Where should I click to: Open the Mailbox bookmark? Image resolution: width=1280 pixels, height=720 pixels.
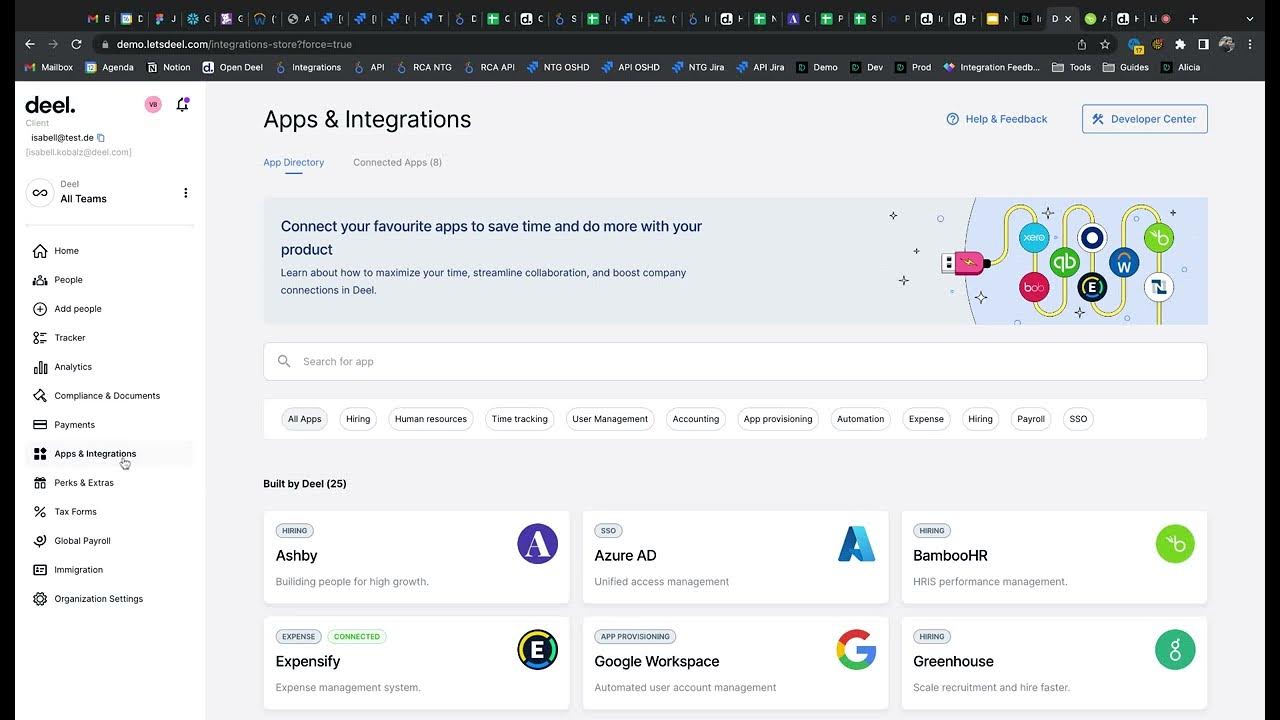click(49, 67)
